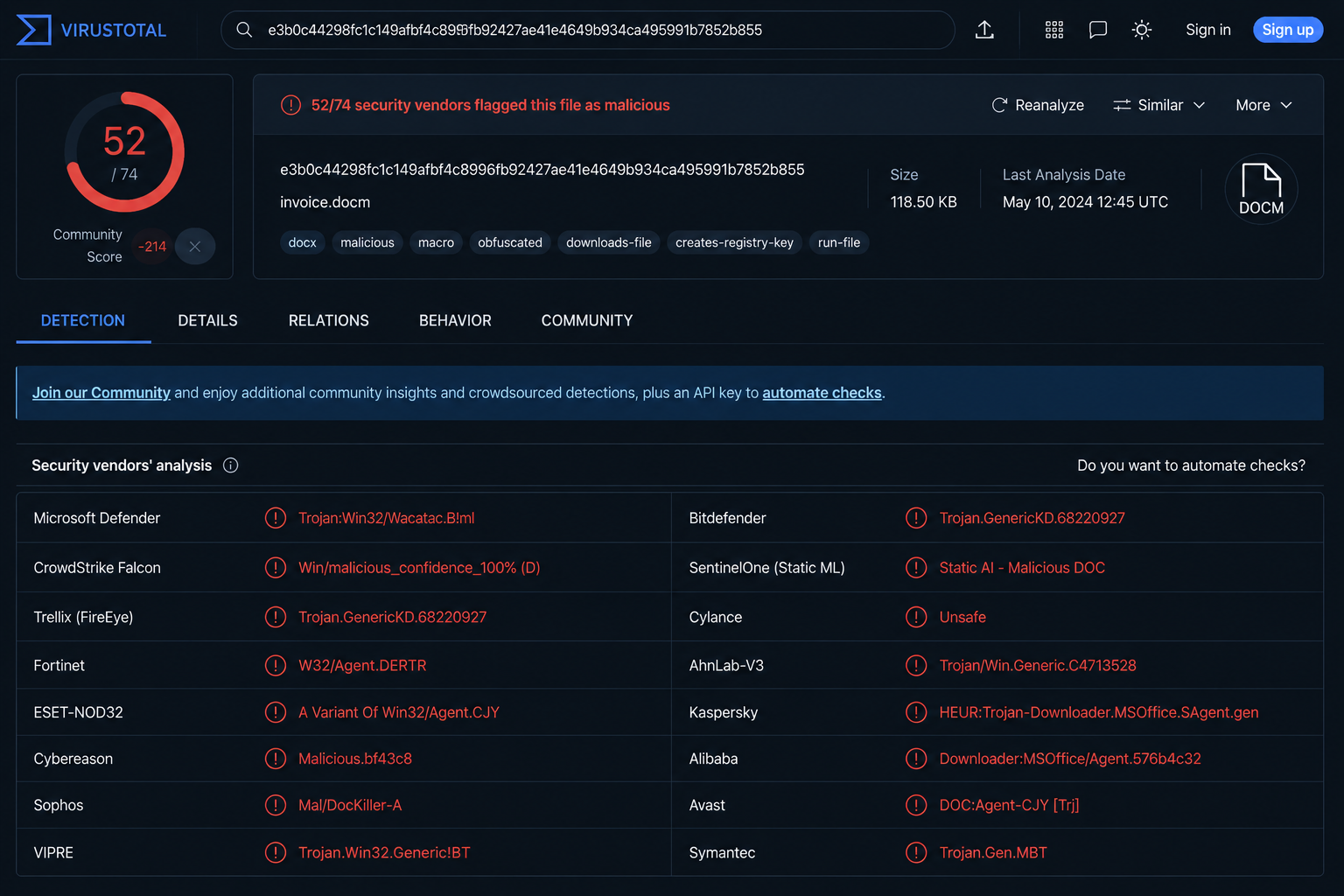Click Downloader:MSOffice/Agent.576b4c32 detection

pyautogui.click(x=1070, y=759)
